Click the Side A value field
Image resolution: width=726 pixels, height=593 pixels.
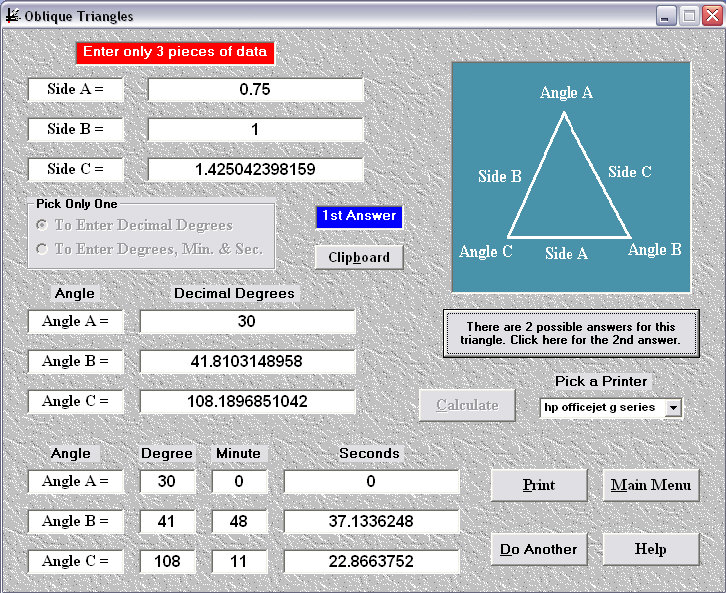[256, 89]
